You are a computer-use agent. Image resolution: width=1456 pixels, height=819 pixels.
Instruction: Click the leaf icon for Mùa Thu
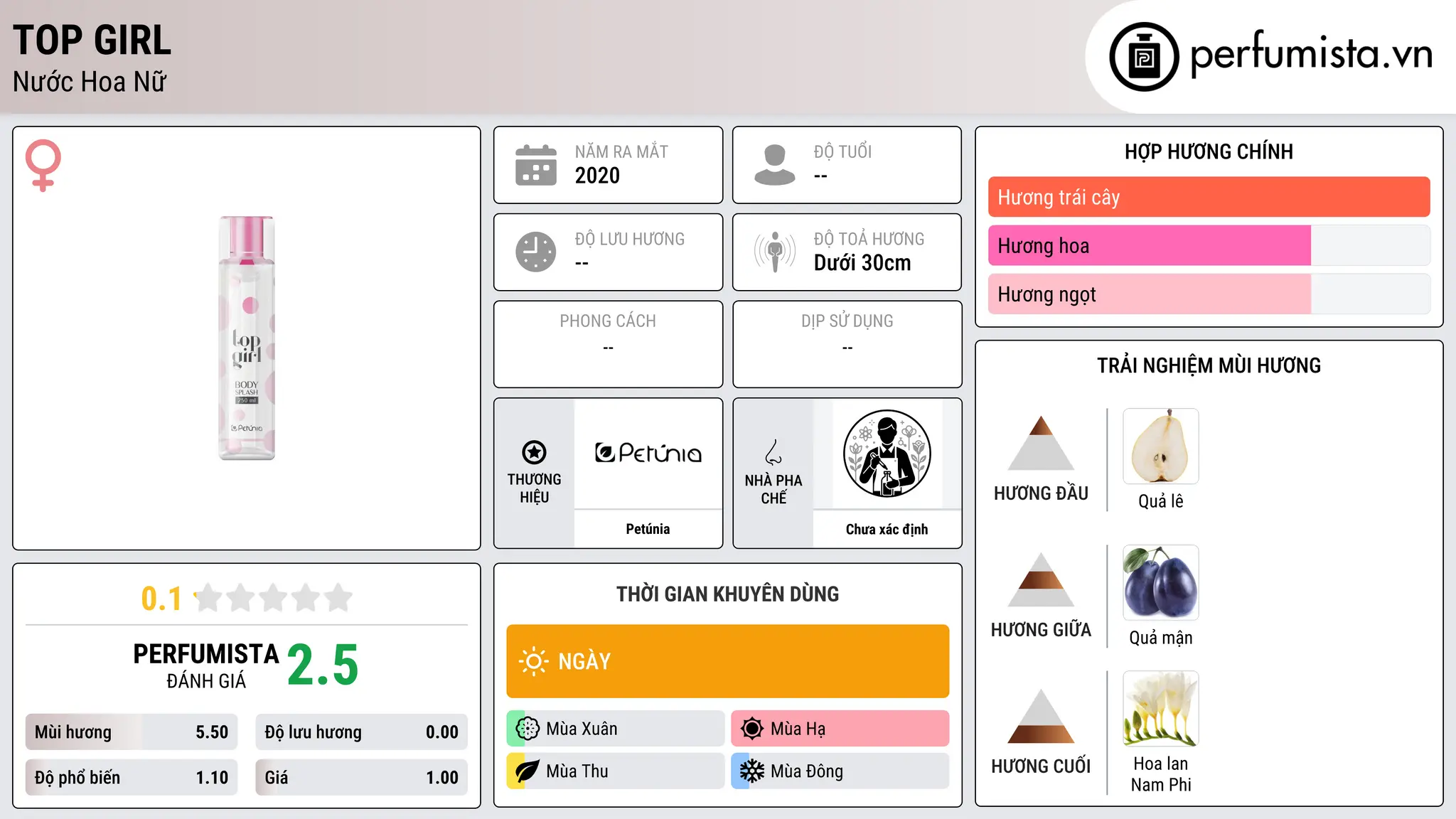[528, 771]
